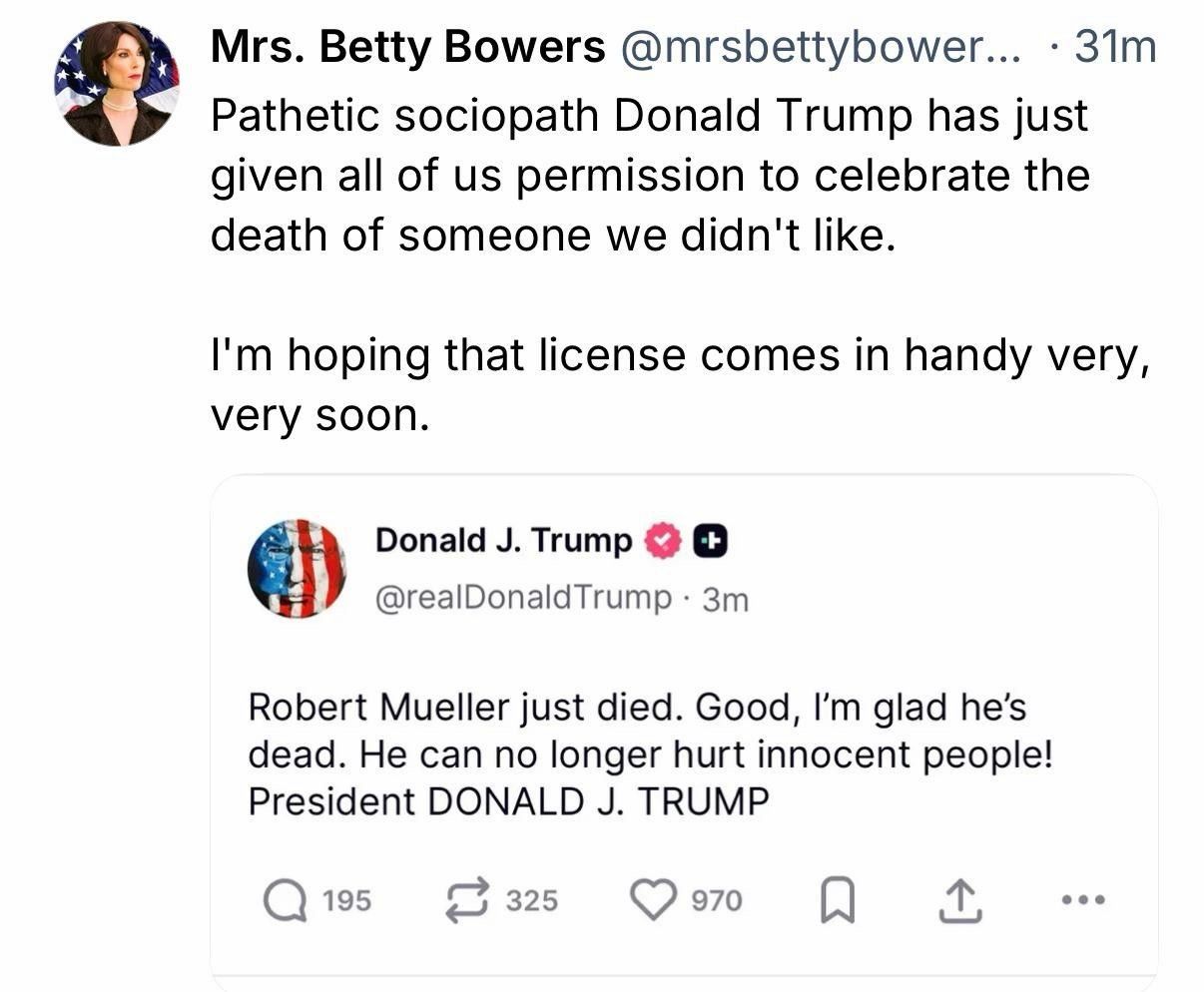This screenshot has width=1204, height=992.
Task: Open the Betty Bowers post body text
Action: pyautogui.click(x=680, y=264)
